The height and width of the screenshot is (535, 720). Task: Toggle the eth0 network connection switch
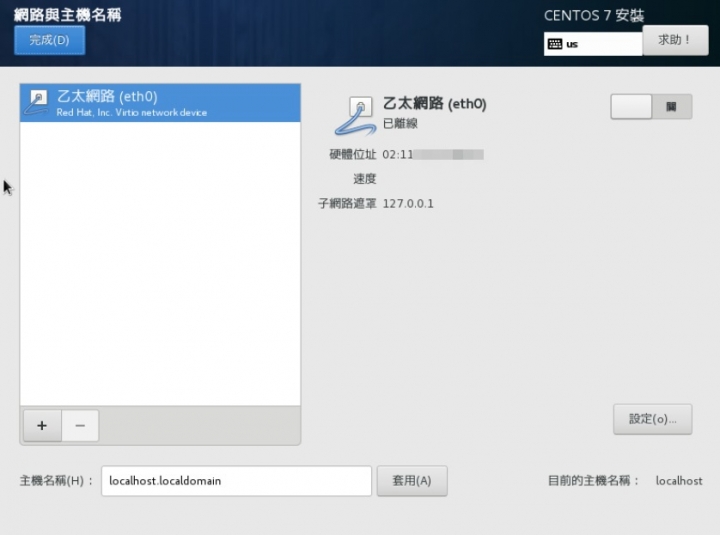(651, 107)
